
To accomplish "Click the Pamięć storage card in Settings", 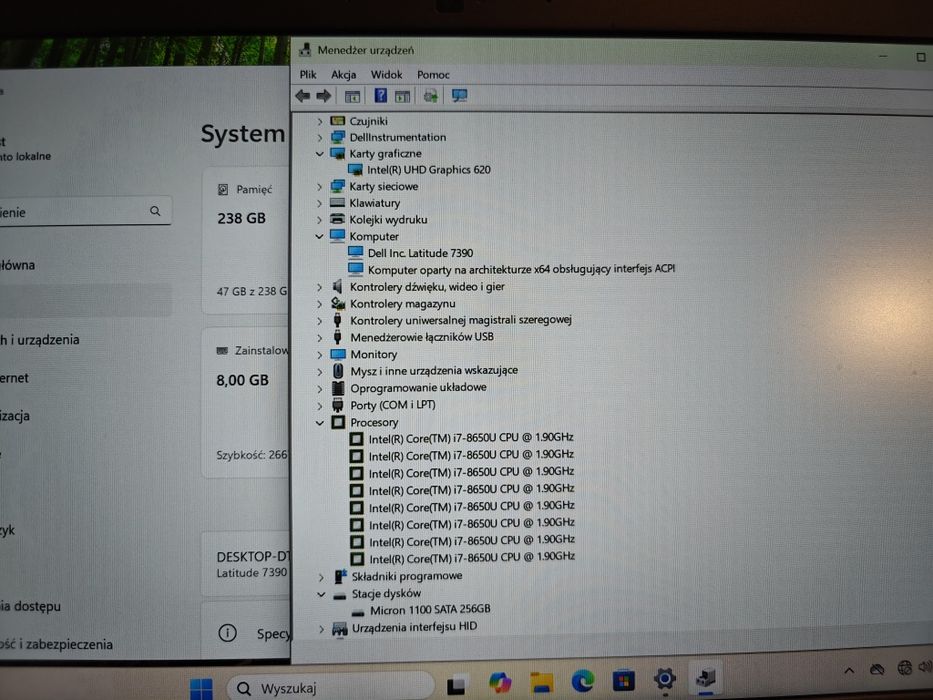I will (246, 241).
